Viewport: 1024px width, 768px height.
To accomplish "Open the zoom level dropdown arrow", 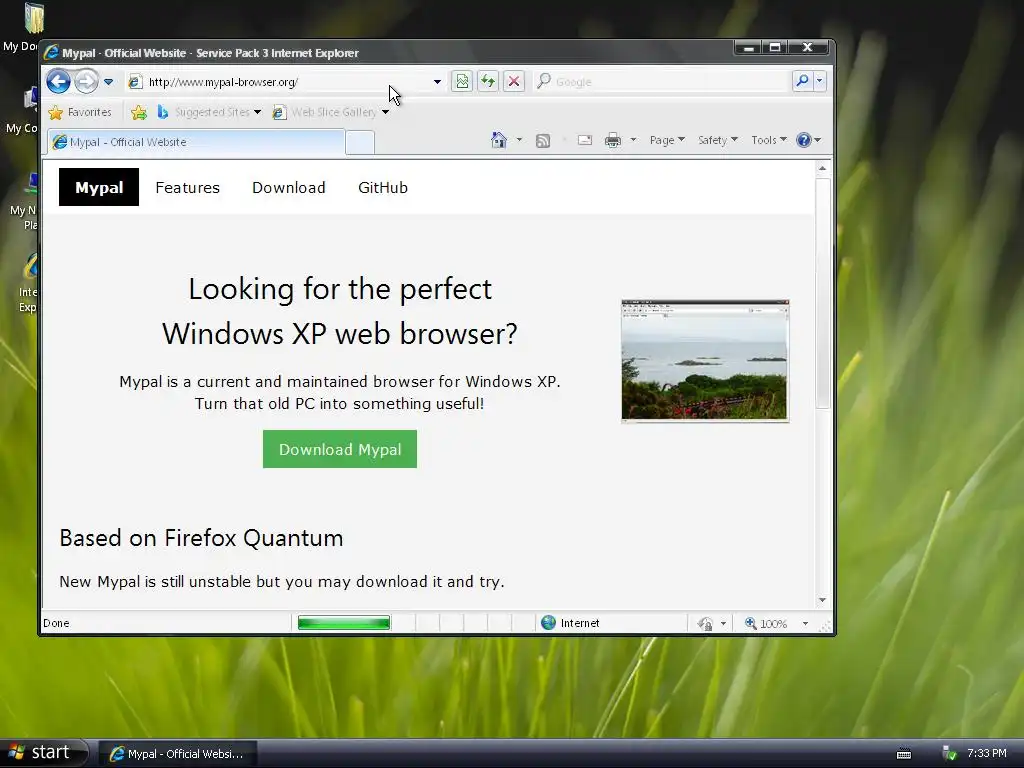I will tap(805, 624).
